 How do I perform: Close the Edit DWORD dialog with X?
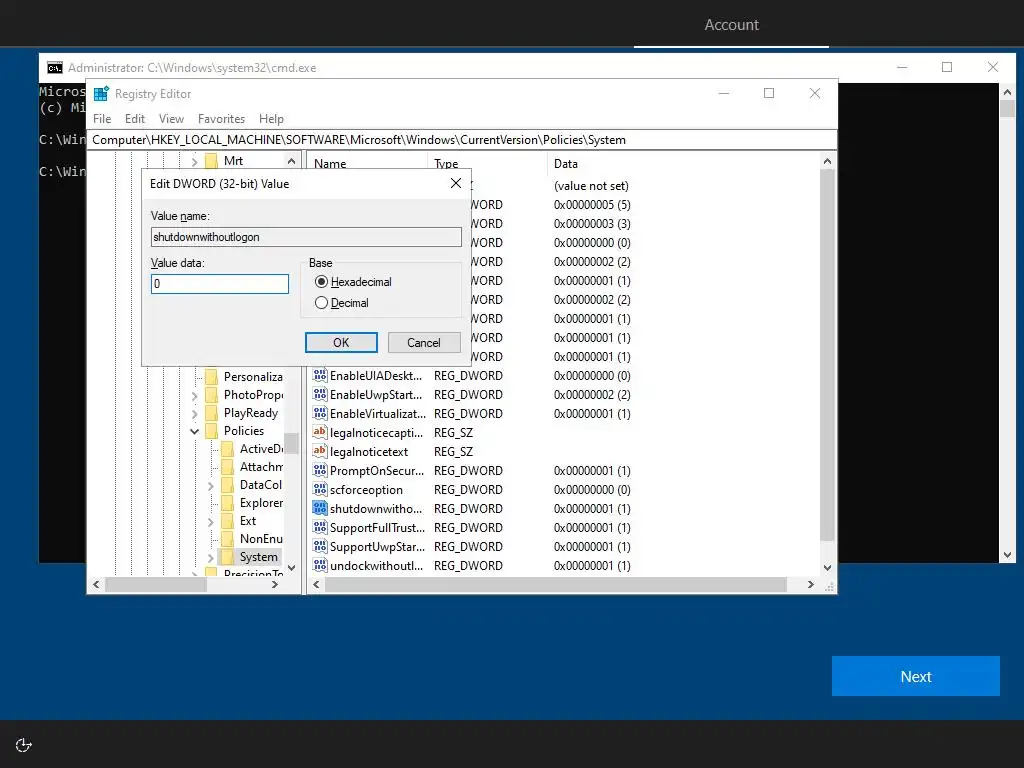(x=456, y=184)
